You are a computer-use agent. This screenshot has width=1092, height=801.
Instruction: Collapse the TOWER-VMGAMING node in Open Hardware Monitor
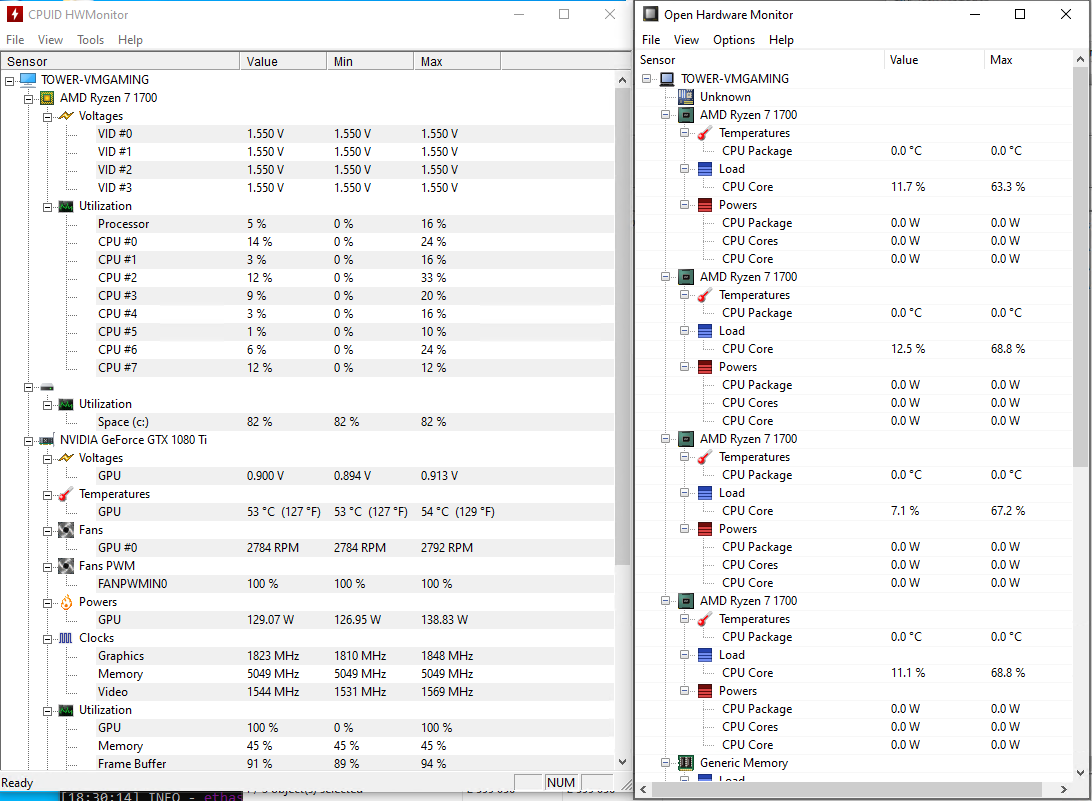pos(646,79)
